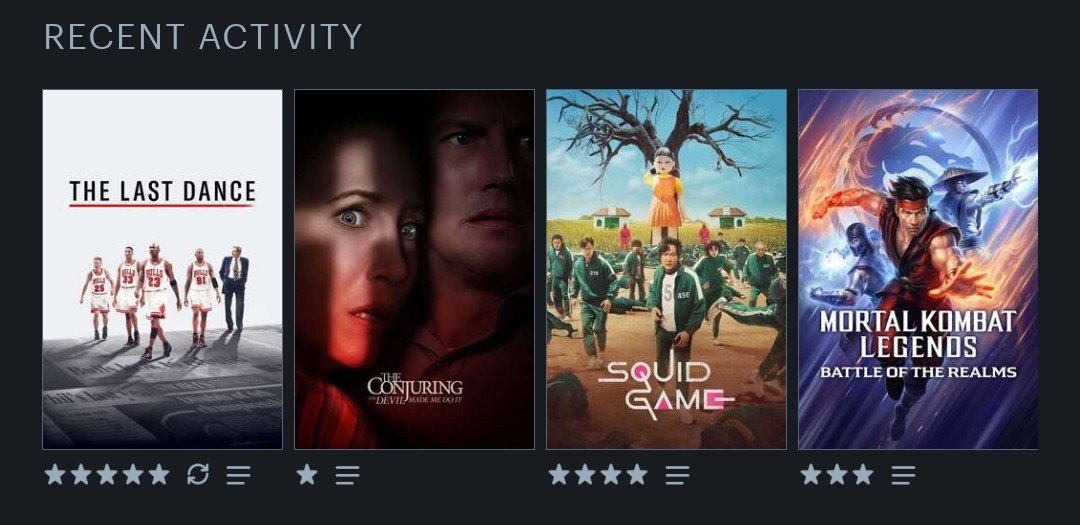1080x525 pixels.
Task: Click the rewatch icon under The Last Dance
Action: tap(198, 474)
